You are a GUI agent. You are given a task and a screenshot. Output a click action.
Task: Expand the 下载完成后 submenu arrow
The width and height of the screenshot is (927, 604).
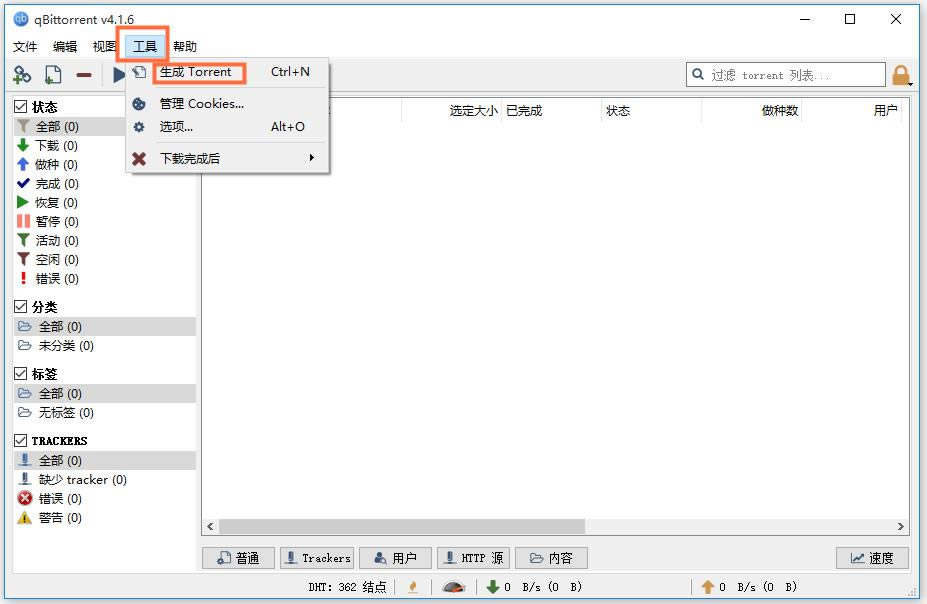[312, 158]
